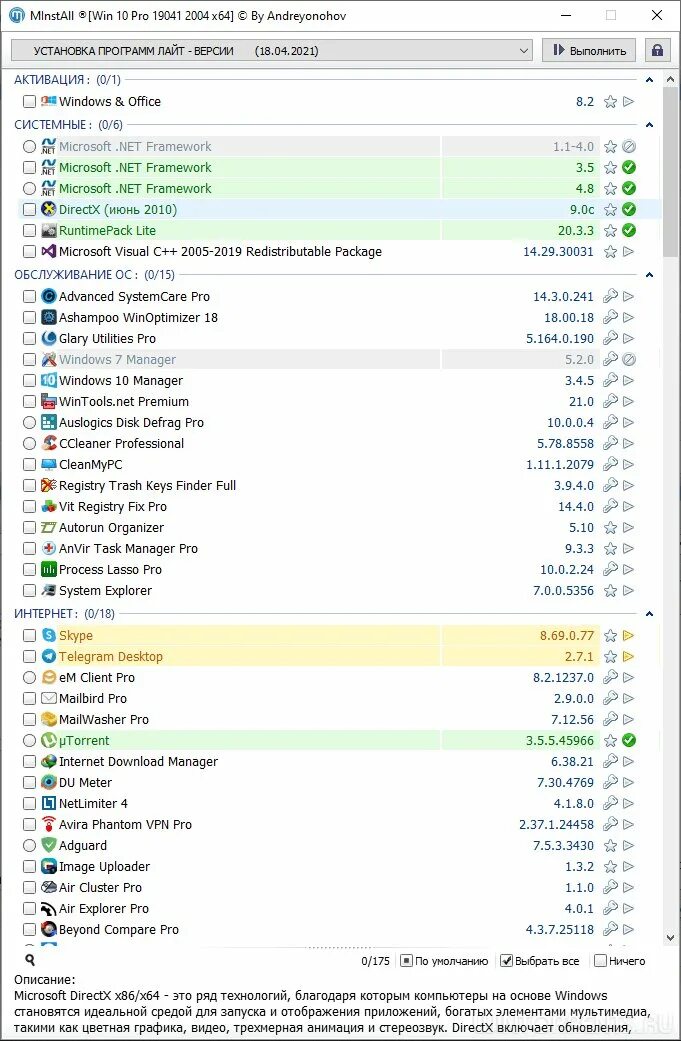681x1041 pixels.
Task: Select Auslogics Disk Defrag Pro radio button
Action: pyautogui.click(x=29, y=422)
